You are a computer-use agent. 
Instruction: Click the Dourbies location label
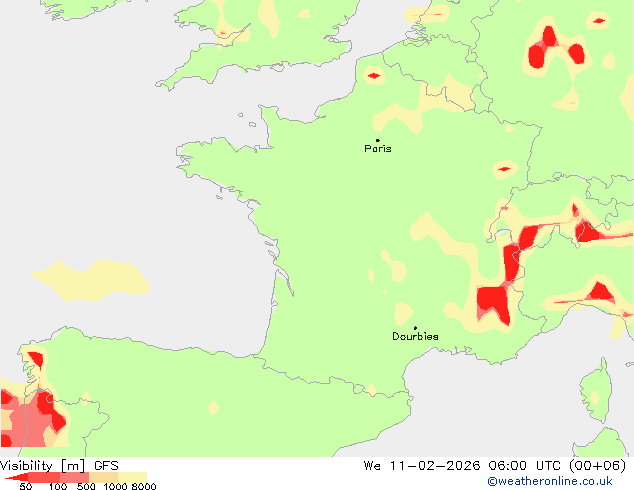click(415, 336)
